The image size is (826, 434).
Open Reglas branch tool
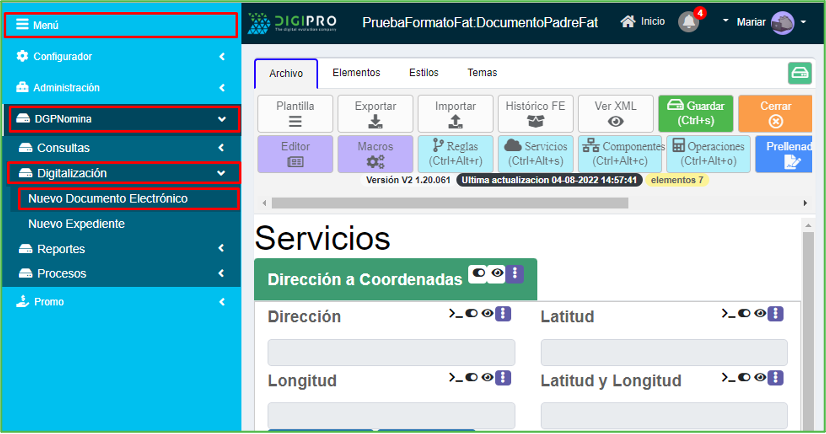pyautogui.click(x=455, y=153)
